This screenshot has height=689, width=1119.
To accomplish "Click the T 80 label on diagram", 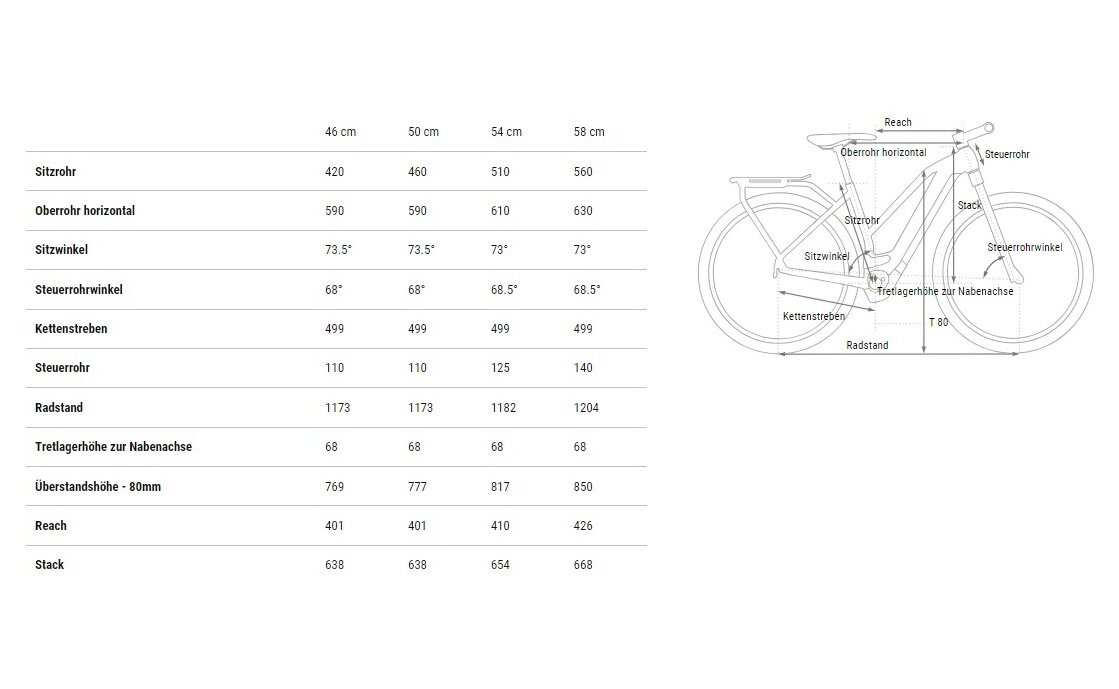I will pyautogui.click(x=938, y=322).
